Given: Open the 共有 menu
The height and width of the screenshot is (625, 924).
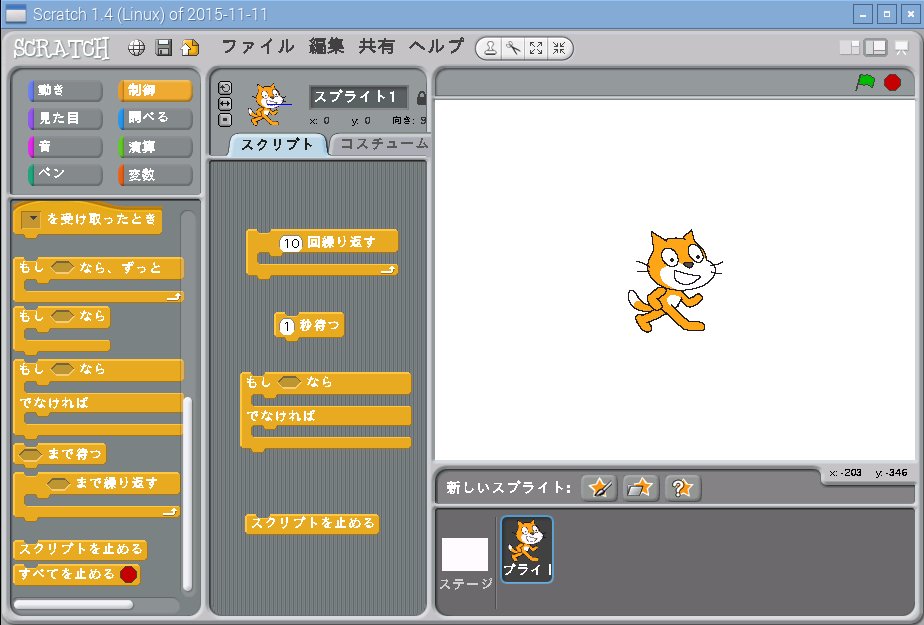Looking at the screenshot, I should [376, 46].
